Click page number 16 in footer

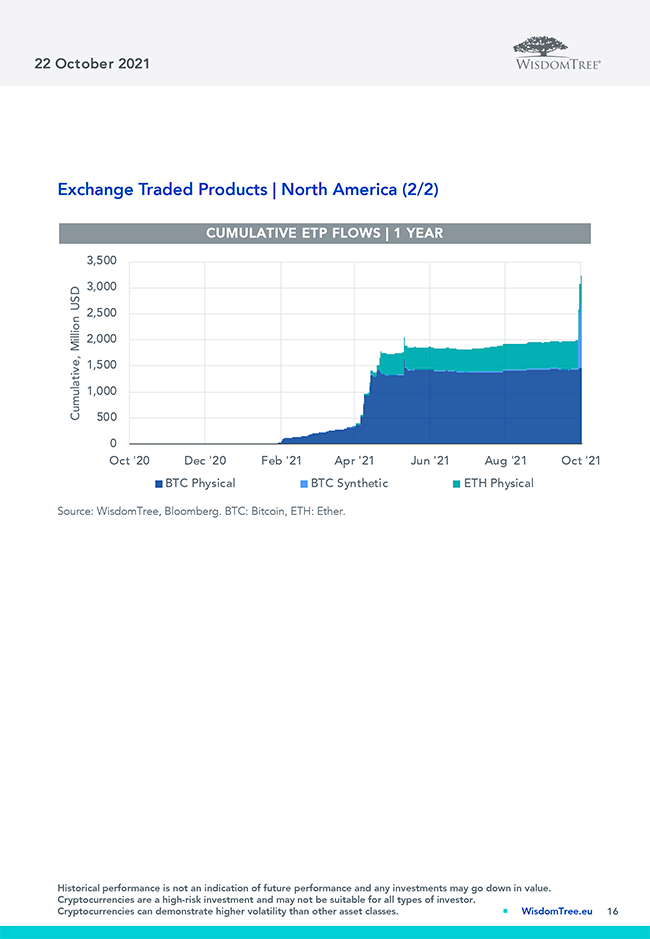coord(612,911)
